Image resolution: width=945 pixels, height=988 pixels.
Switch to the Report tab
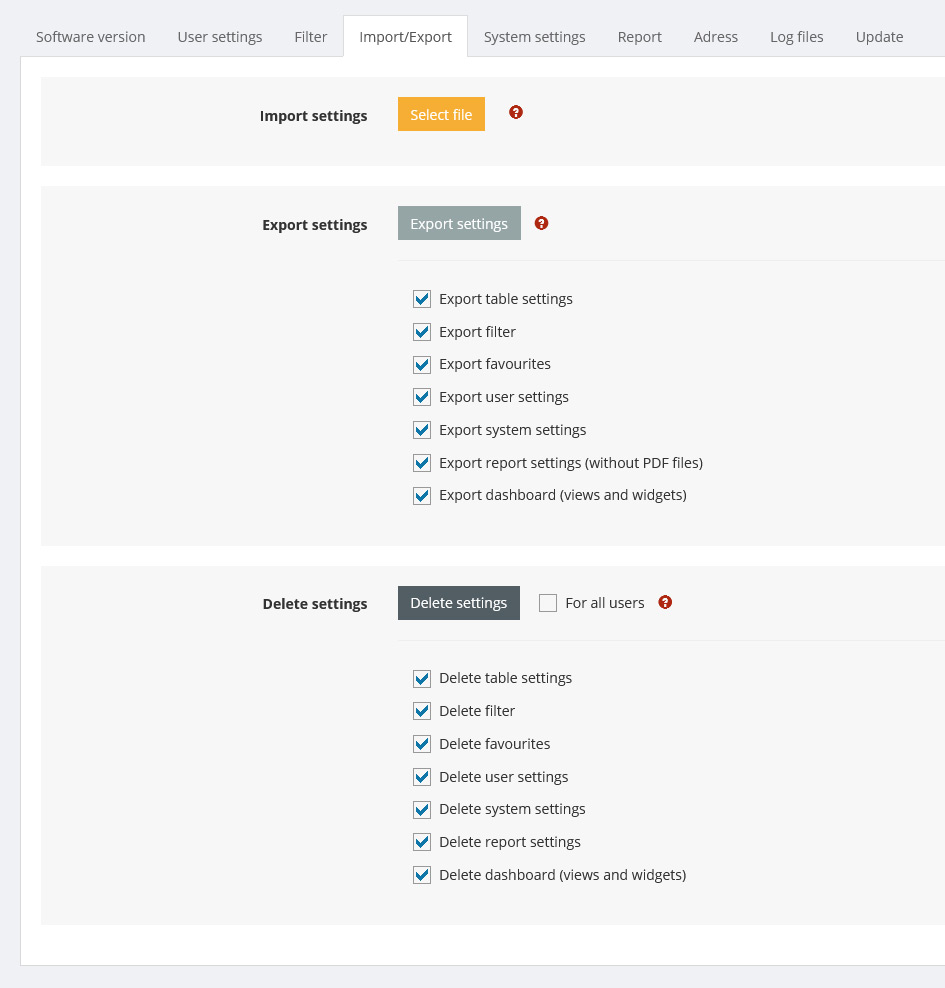(x=639, y=37)
